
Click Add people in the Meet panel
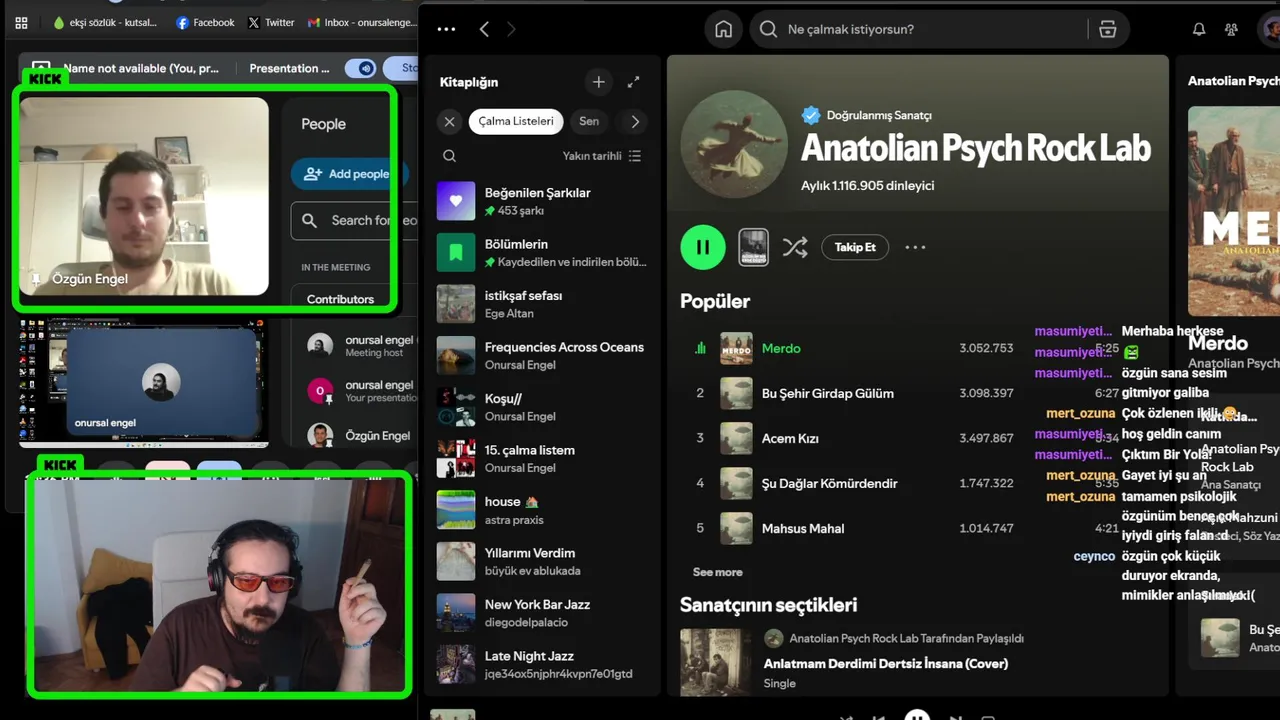tap(348, 173)
